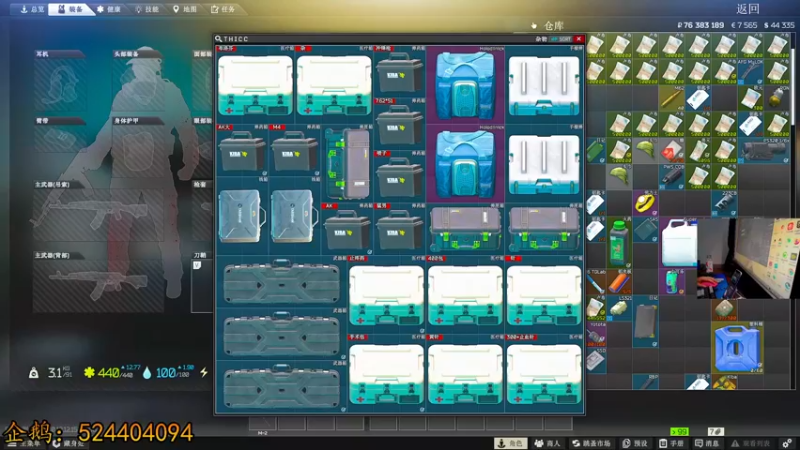
Task: Click the 角色 character button
Action: 510,443
